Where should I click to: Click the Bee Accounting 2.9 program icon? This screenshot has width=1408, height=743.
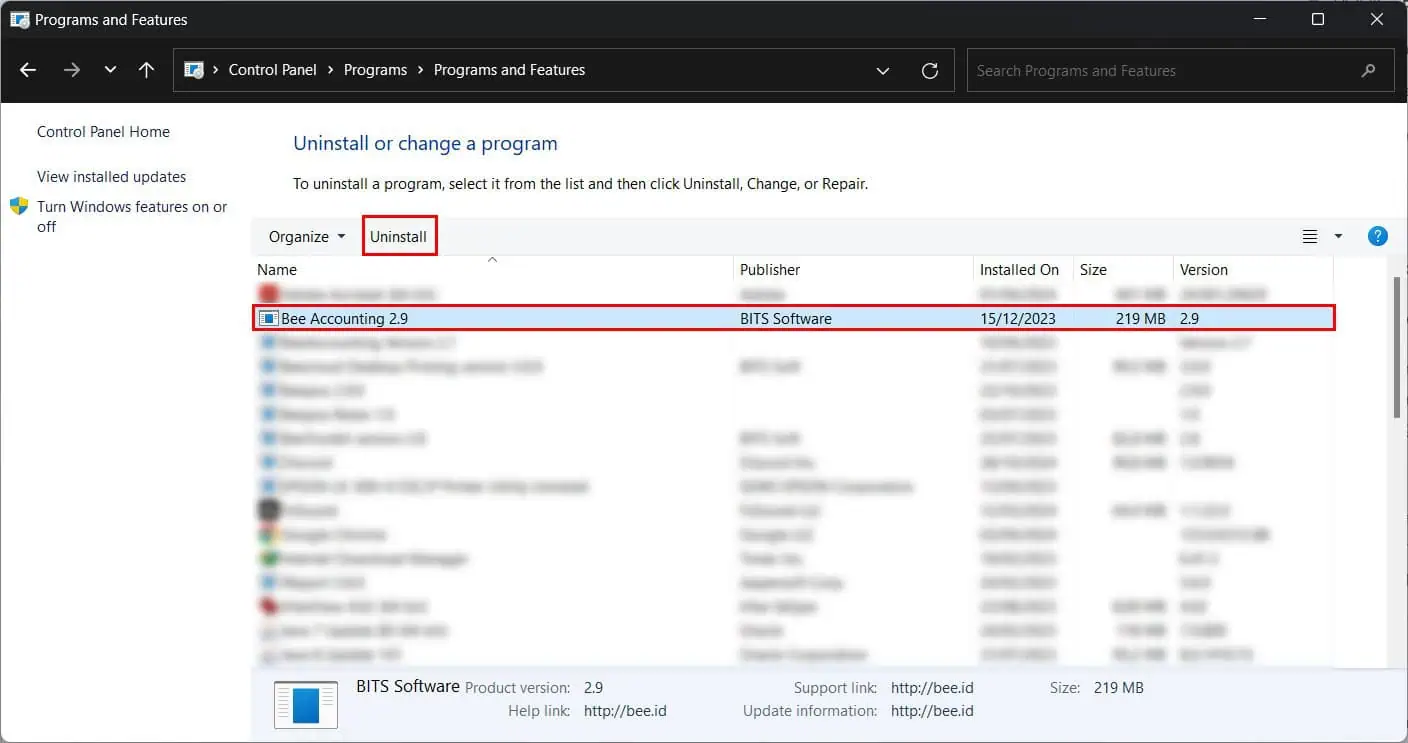click(x=268, y=318)
